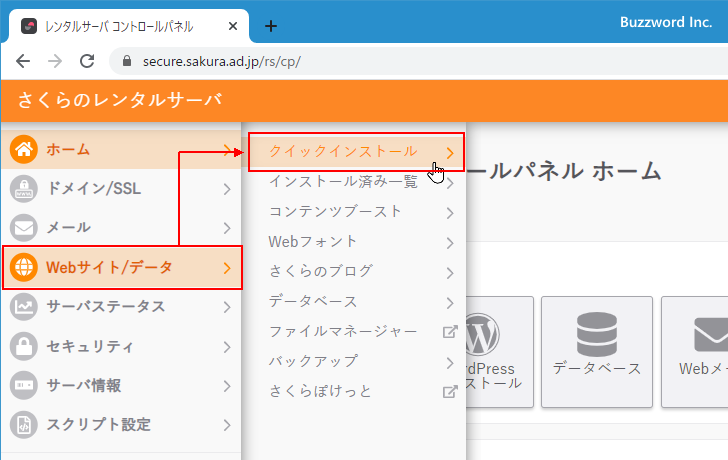This screenshot has width=728, height=460.
Task: Expand the セキュリティ chevron
Action: [x=227, y=347]
